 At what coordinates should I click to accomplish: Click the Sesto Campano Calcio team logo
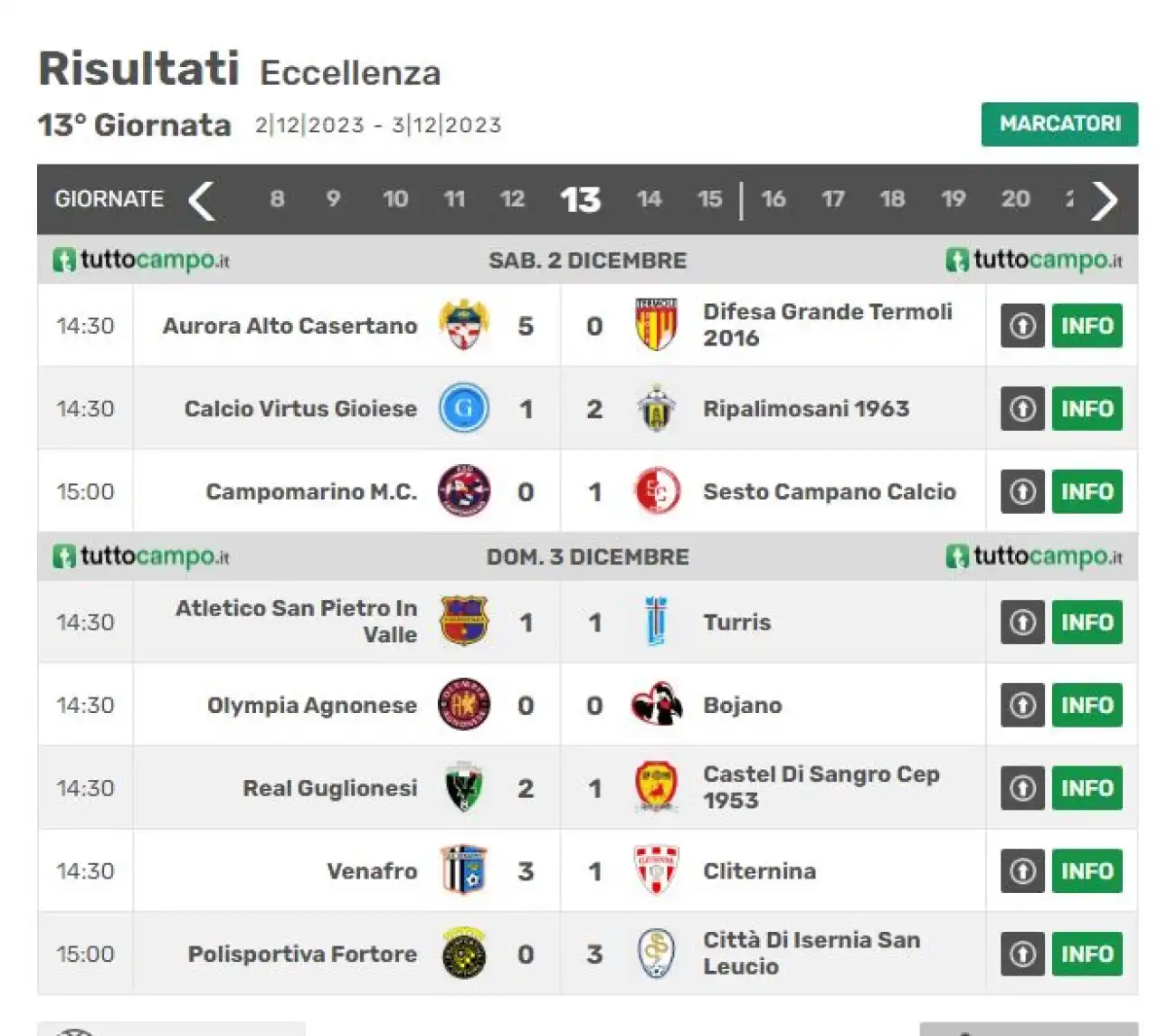656,491
